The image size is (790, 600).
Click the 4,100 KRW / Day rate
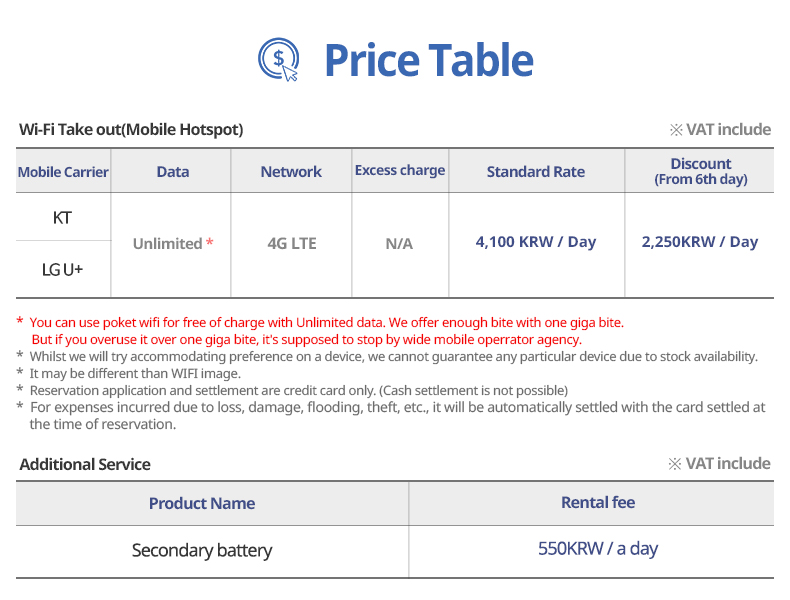tap(536, 242)
